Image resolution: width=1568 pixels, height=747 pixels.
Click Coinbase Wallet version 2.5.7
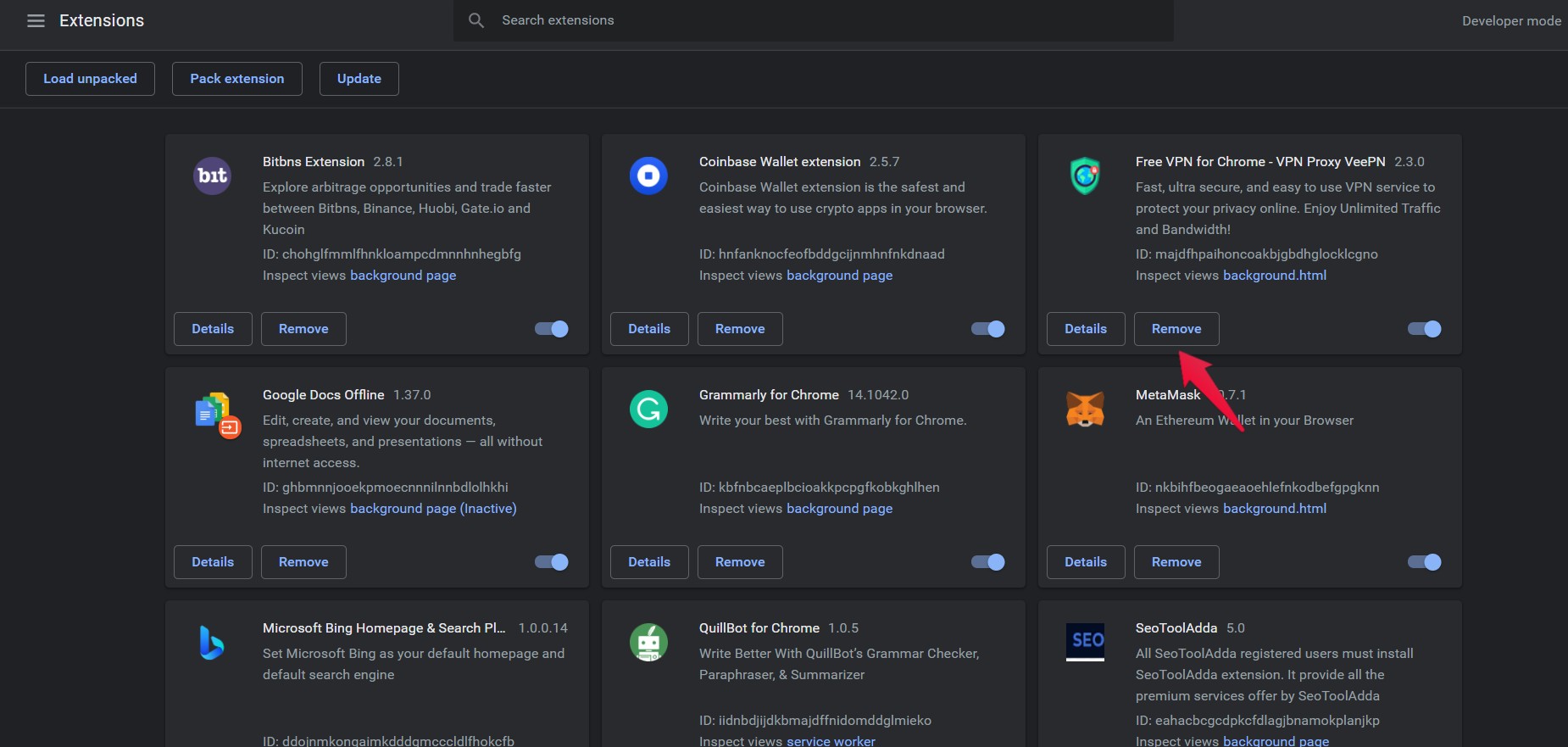(884, 162)
